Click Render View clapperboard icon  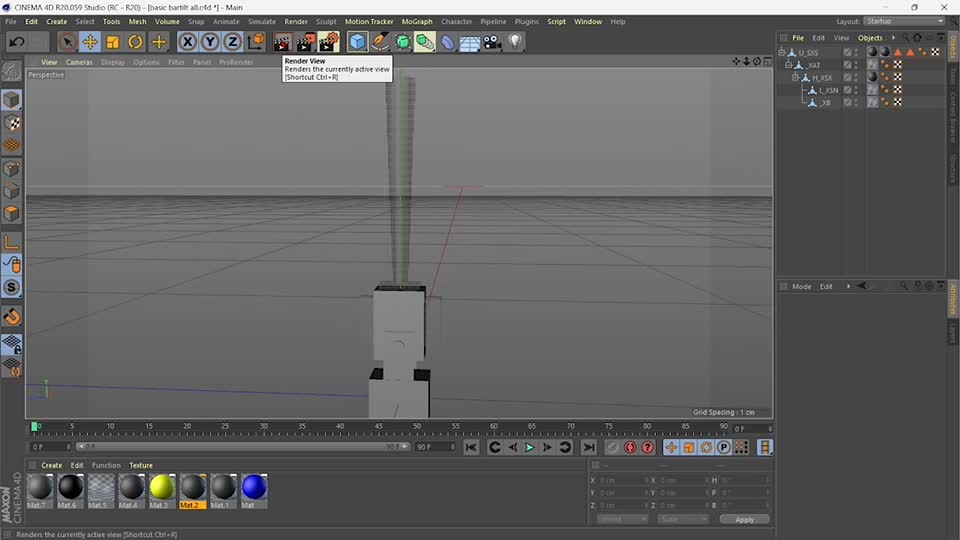pos(282,42)
